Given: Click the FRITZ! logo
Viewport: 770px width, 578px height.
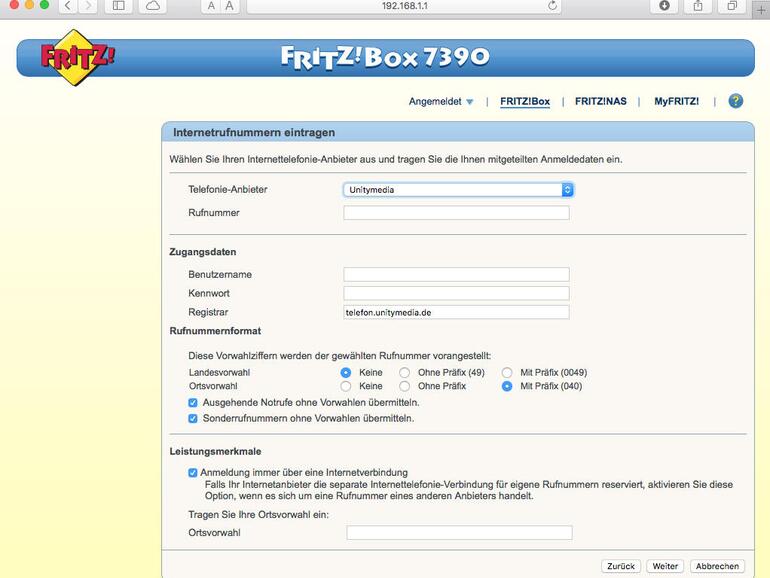Looking at the screenshot, I should (77, 57).
